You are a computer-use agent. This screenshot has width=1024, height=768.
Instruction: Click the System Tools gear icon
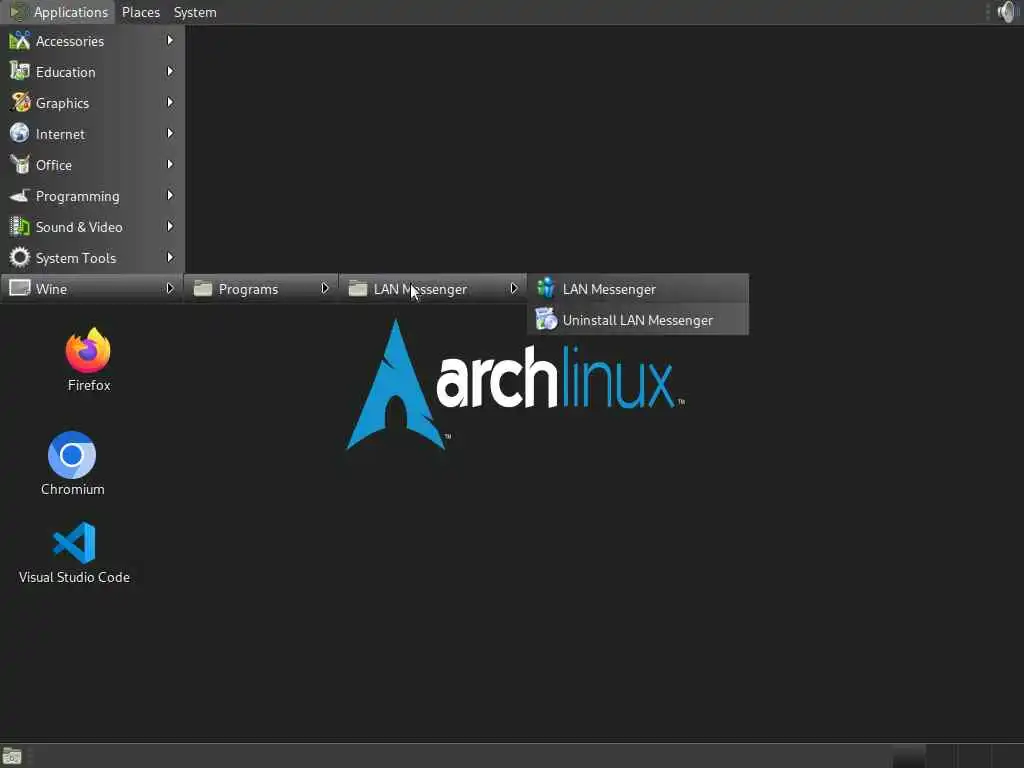point(20,258)
